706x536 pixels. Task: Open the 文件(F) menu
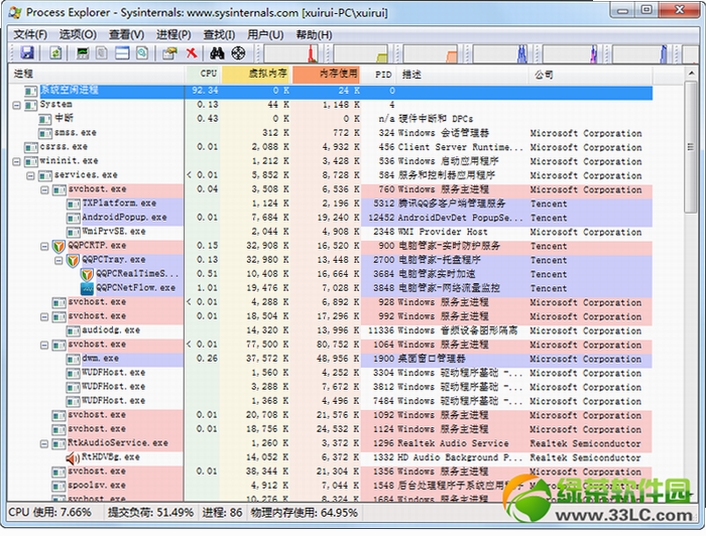point(30,35)
